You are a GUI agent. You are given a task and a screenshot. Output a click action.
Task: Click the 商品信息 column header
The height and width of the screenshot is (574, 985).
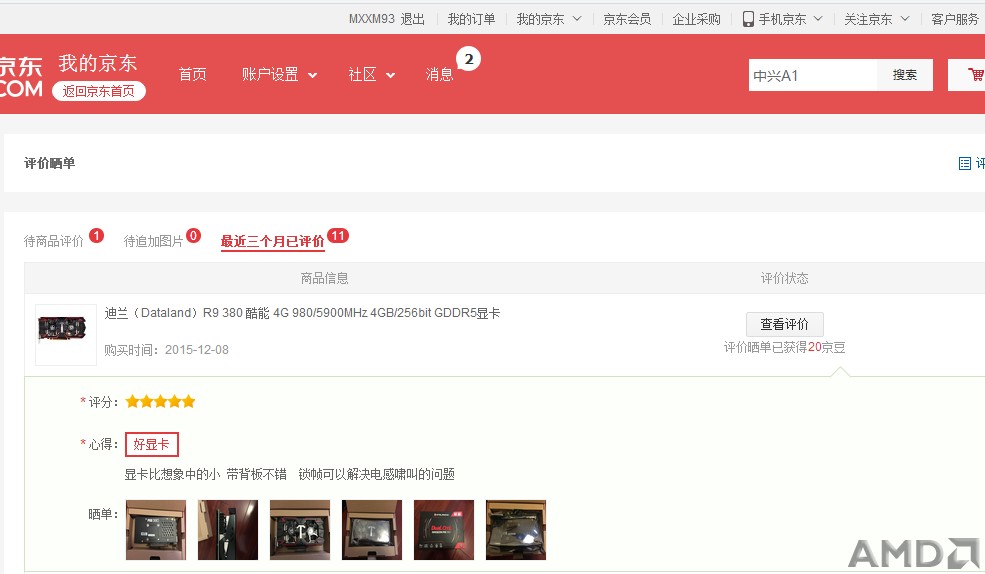tap(324, 278)
